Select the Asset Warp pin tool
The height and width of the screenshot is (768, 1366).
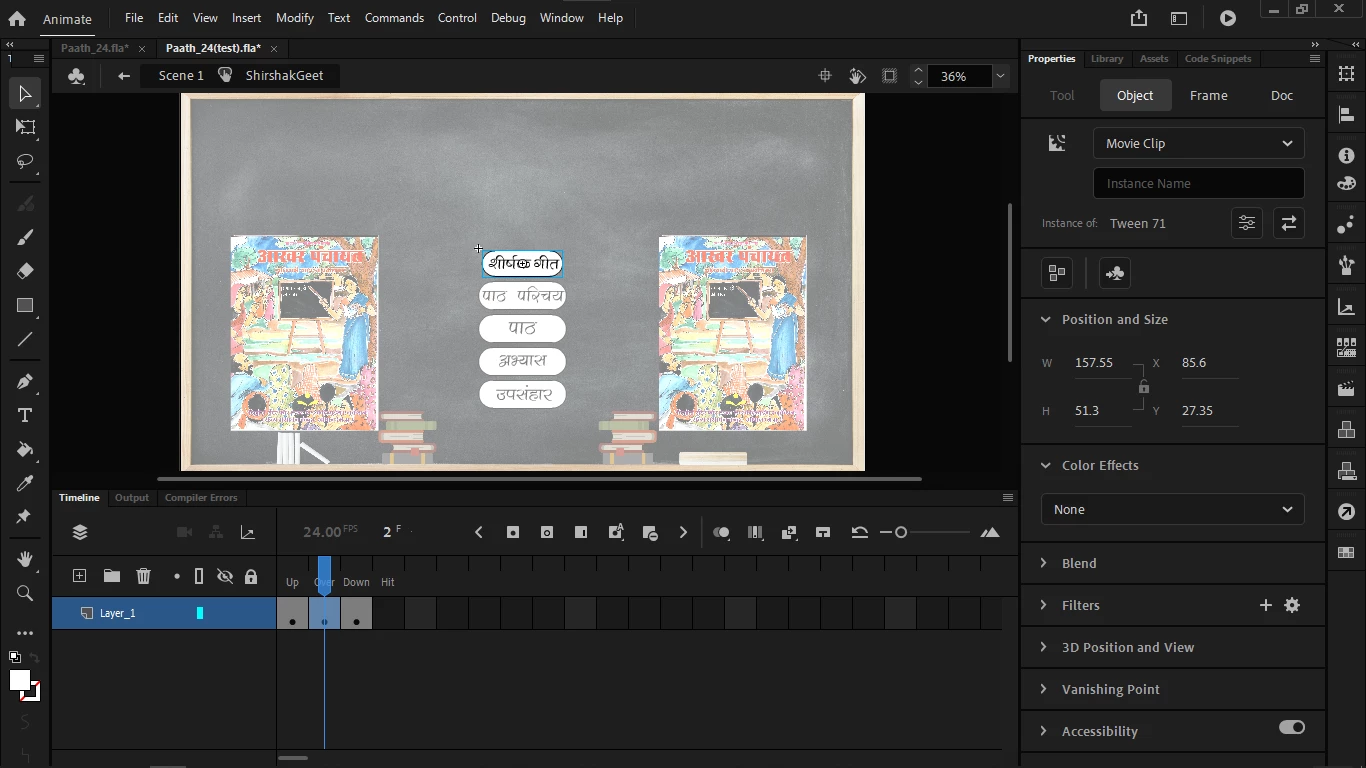[25, 517]
